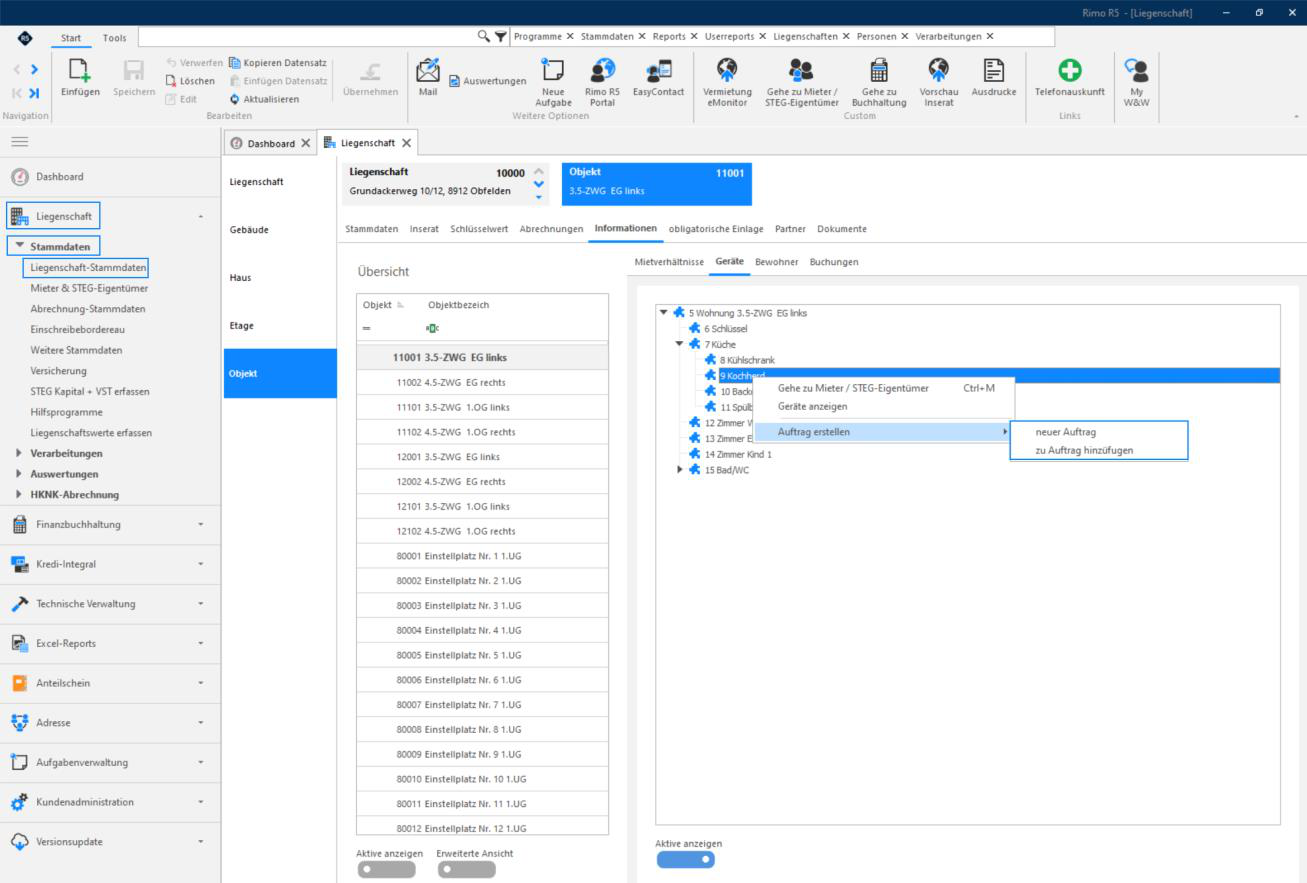Viewport: 1307px width, 883px height.
Task: Select row 11002 4.5-ZWG EG rechts
Action: pos(482,383)
